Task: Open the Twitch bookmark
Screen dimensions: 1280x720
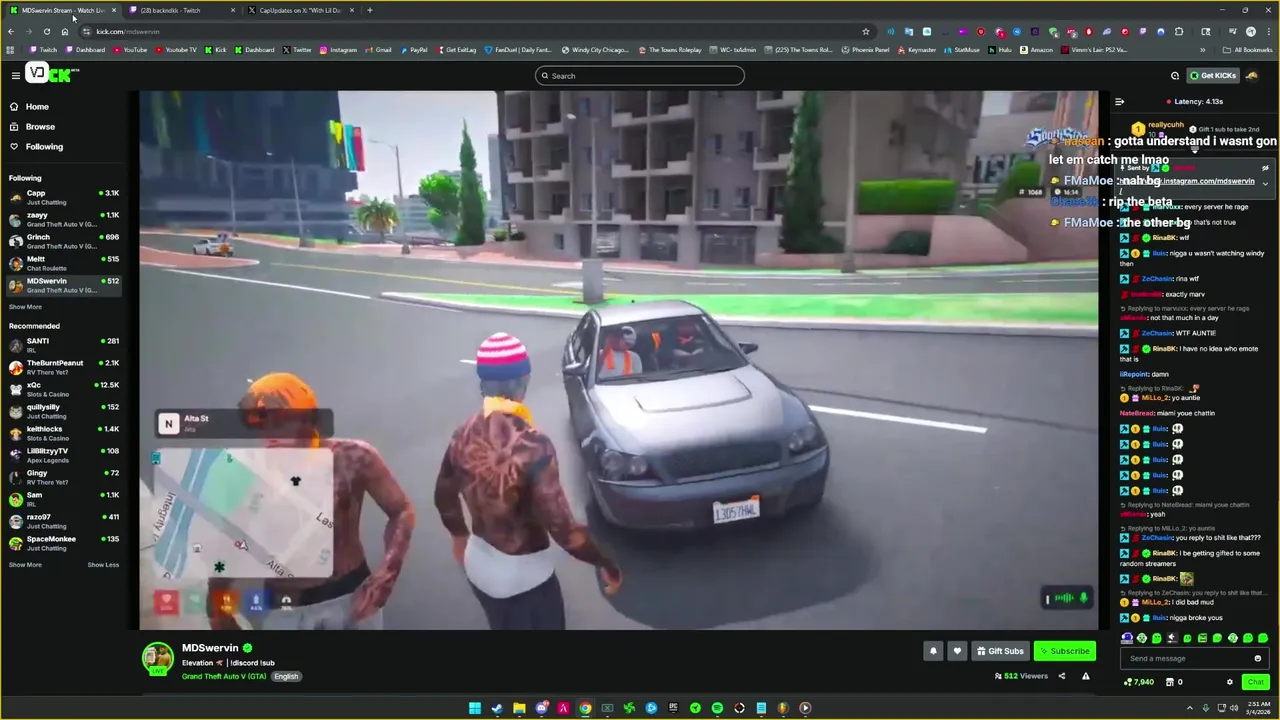Action: click(x=44, y=50)
